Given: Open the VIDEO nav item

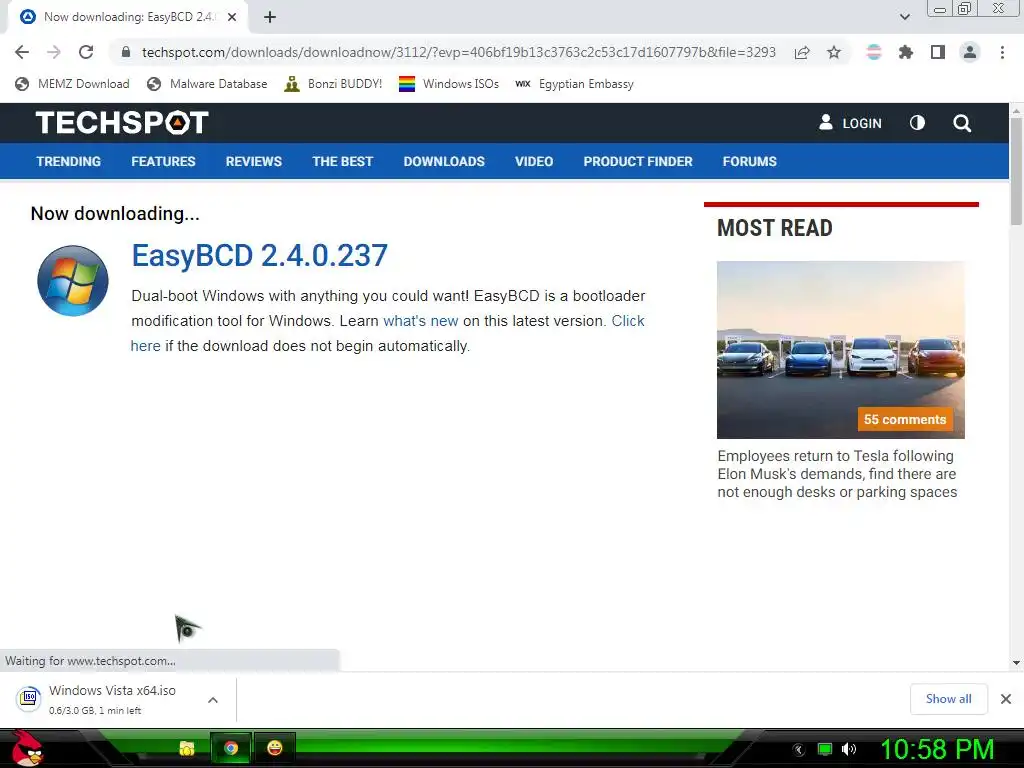Looking at the screenshot, I should pyautogui.click(x=534, y=161).
